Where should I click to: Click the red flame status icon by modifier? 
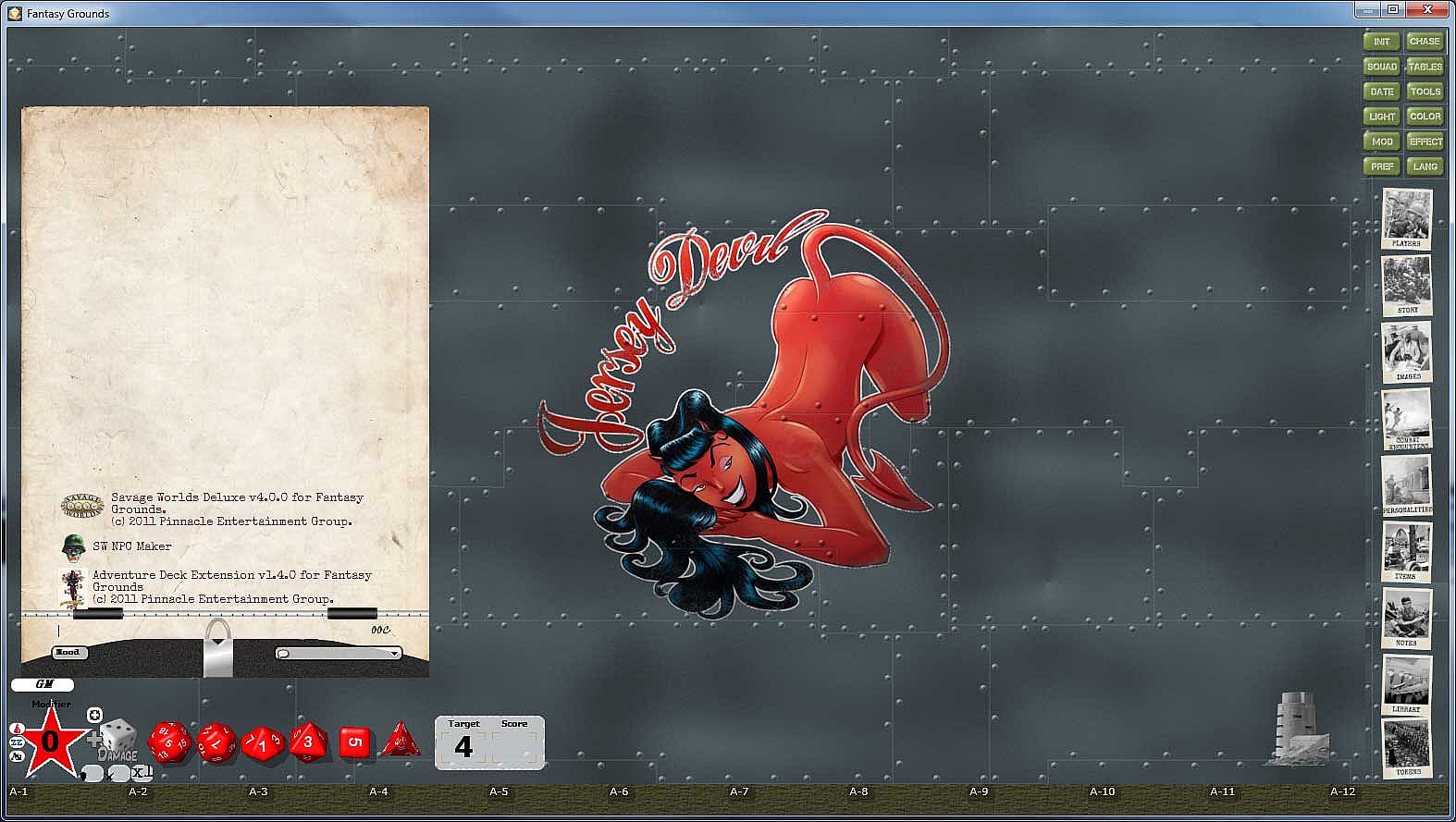pos(16,729)
